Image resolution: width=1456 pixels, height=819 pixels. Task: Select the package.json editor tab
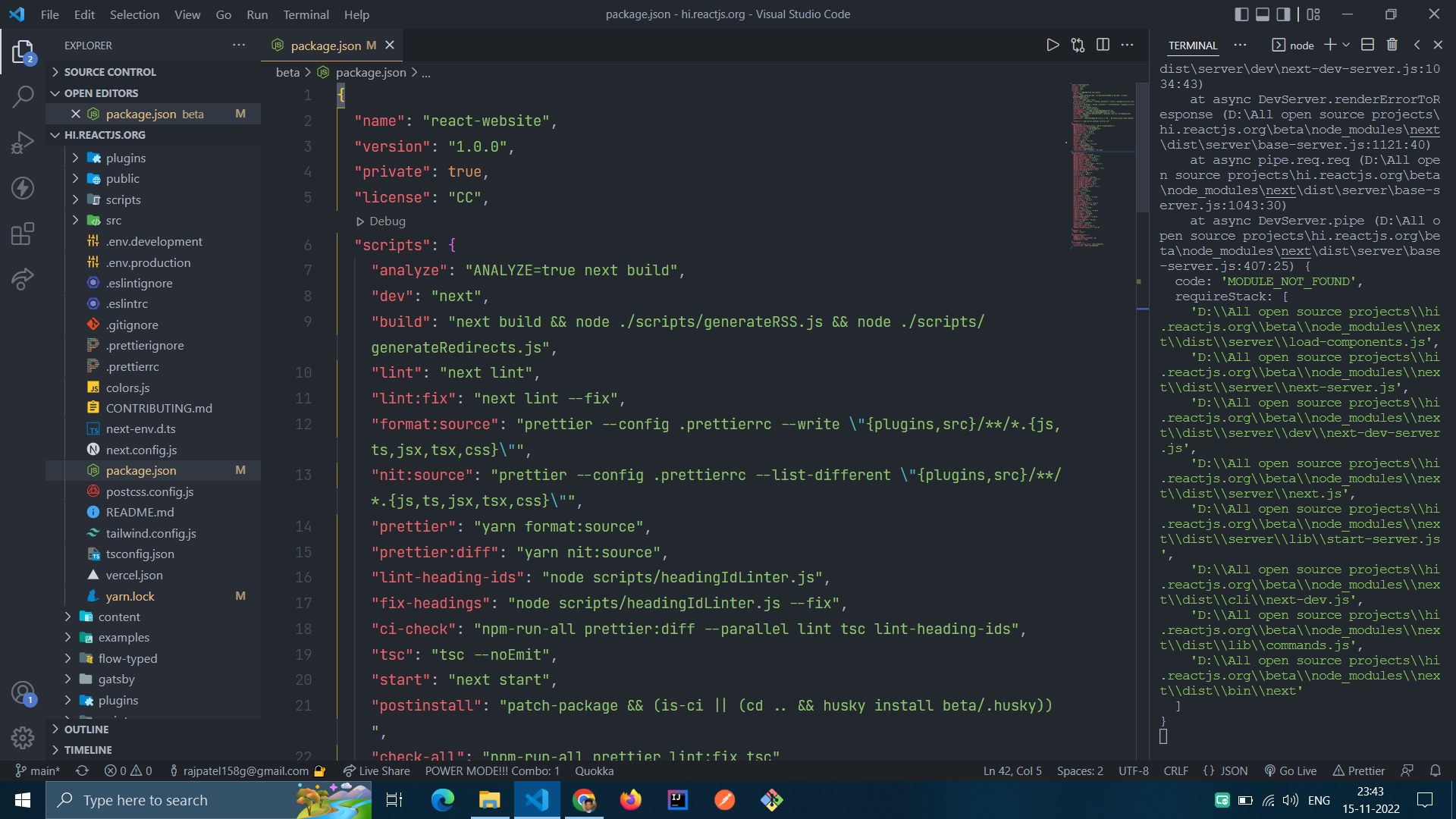[x=326, y=45]
